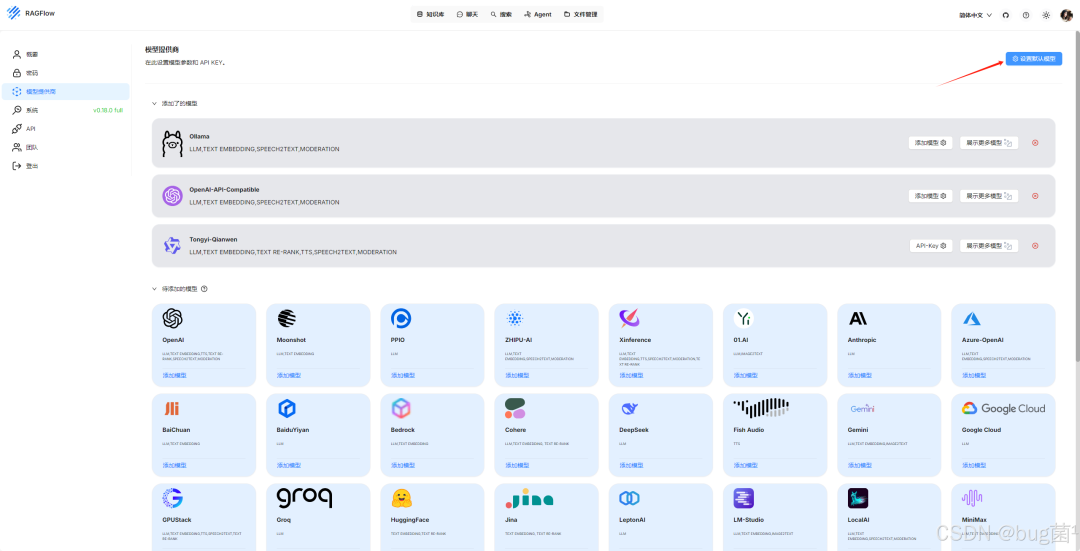Click the Bedrock logo in its card

(x=401, y=408)
